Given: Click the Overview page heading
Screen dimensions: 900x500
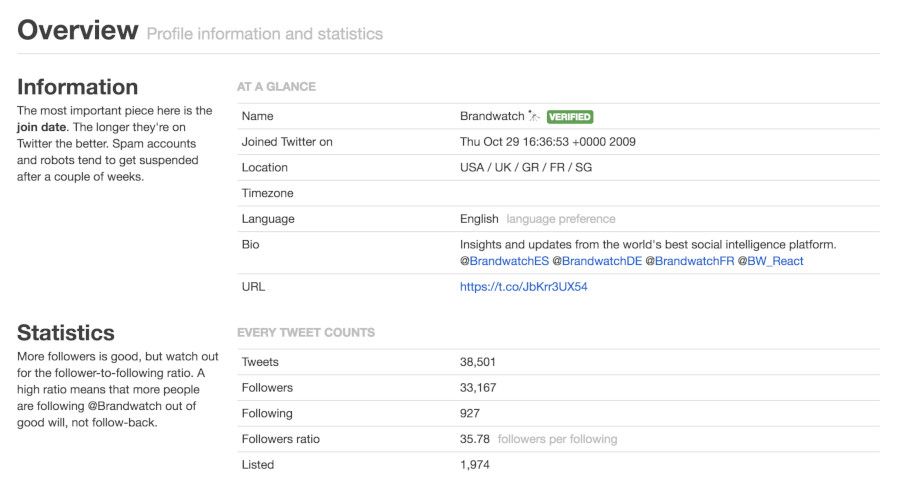Looking at the screenshot, I should click(78, 30).
